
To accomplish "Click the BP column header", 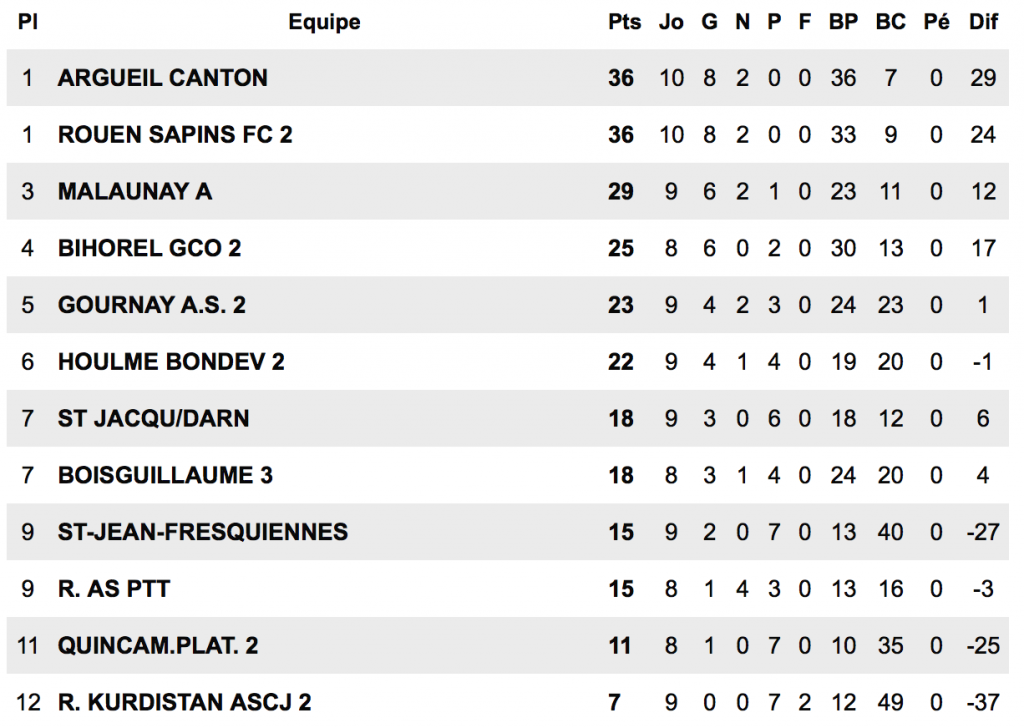I will (x=843, y=22).
